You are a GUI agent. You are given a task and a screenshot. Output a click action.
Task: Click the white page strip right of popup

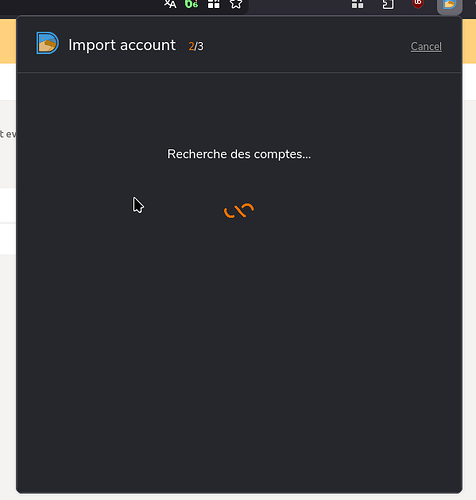(x=469, y=82)
